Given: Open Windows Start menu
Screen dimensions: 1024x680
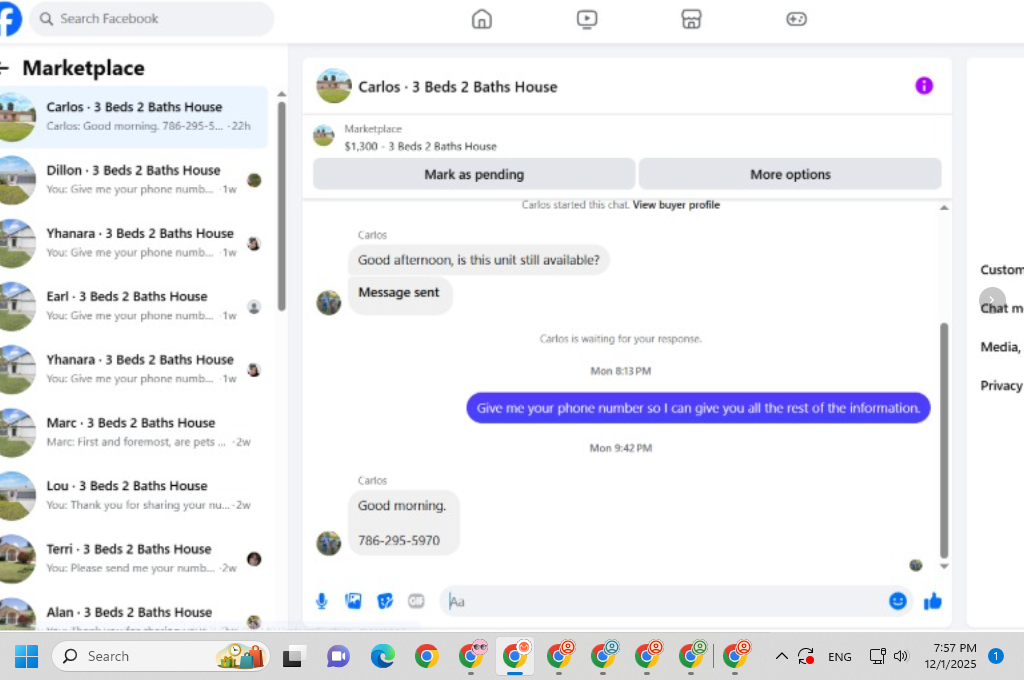Looking at the screenshot, I should 26,656.
